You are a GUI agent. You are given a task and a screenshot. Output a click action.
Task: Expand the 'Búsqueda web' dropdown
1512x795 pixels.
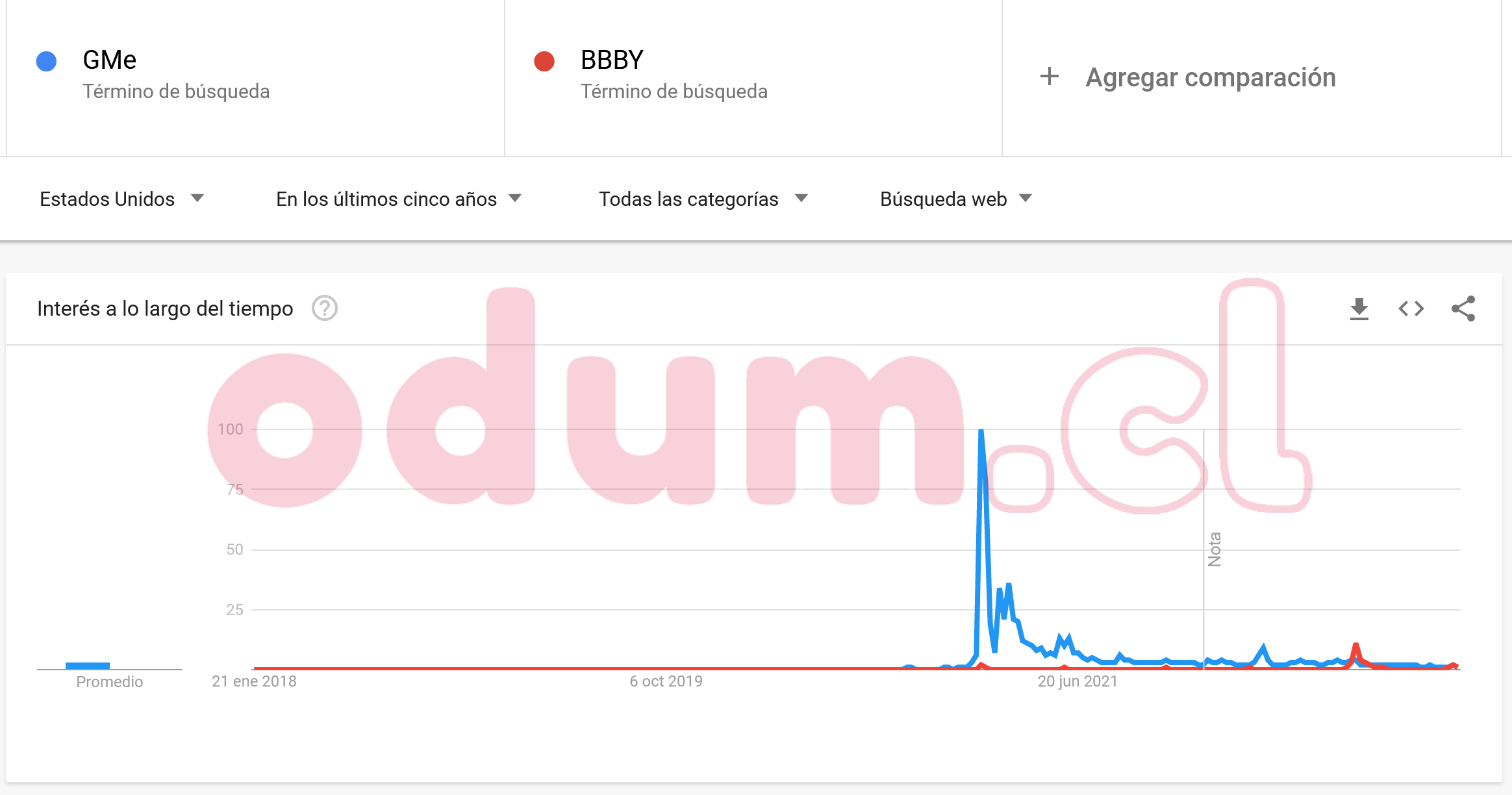click(955, 199)
